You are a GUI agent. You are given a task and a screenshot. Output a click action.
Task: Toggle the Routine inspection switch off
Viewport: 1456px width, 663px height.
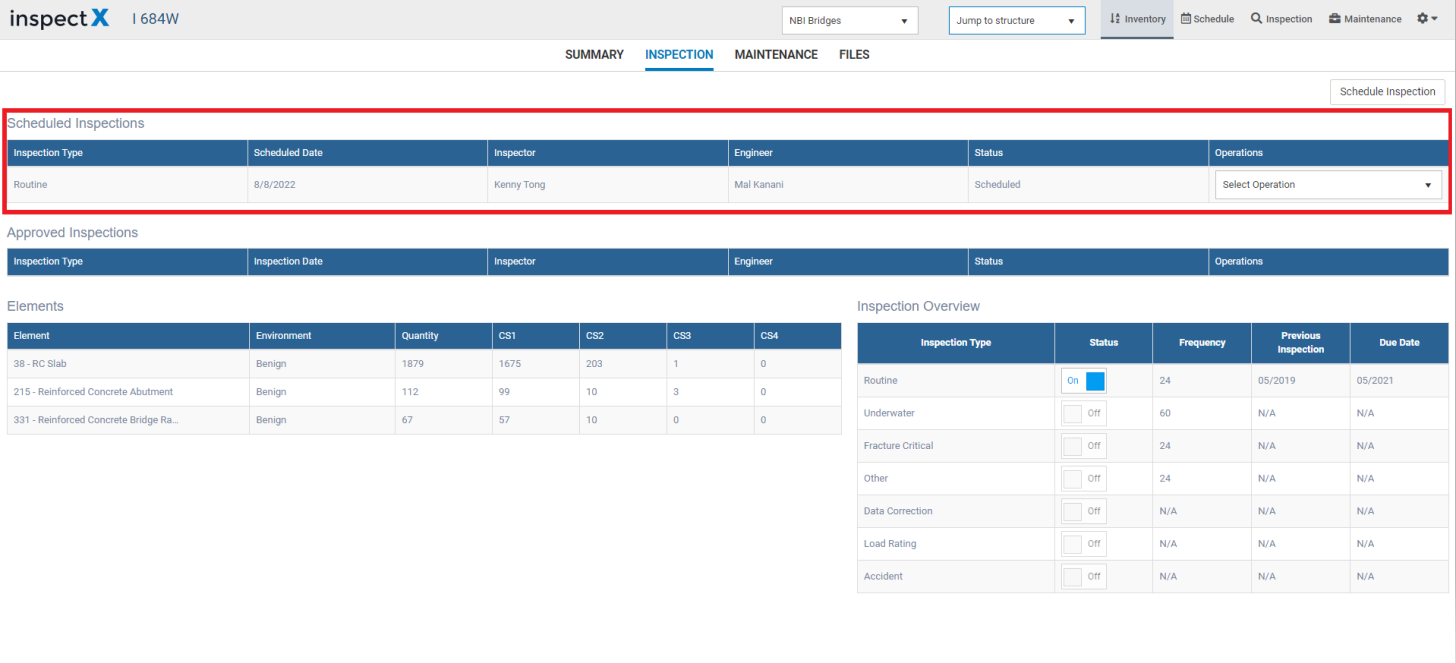(1084, 381)
